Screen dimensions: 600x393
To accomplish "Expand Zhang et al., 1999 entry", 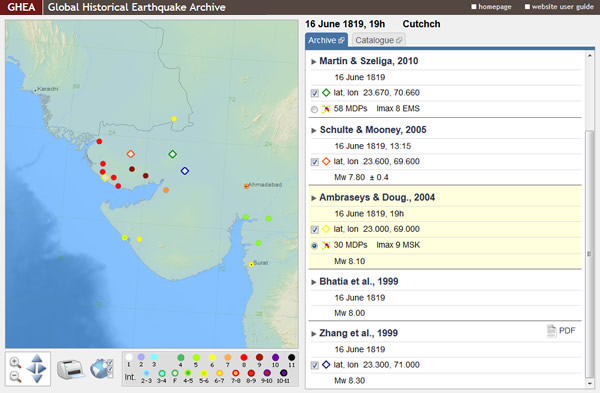I will (314, 334).
